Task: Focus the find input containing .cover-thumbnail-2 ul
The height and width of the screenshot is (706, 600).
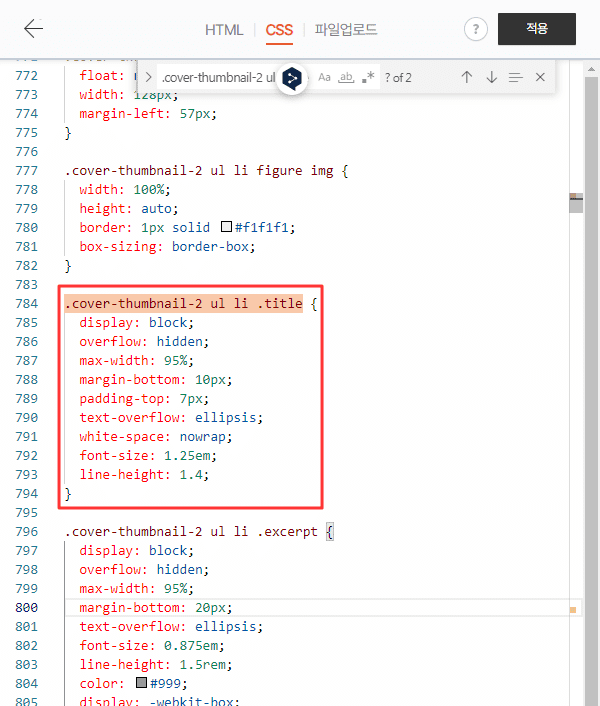Action: pyautogui.click(x=218, y=77)
